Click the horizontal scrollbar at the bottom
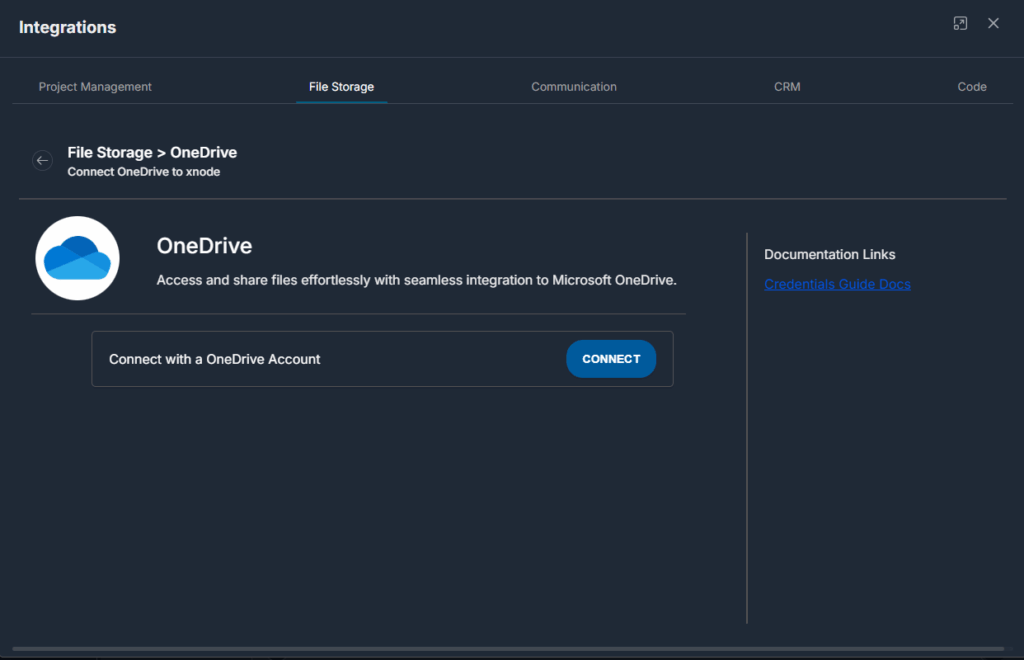This screenshot has width=1024, height=660. 508,649
